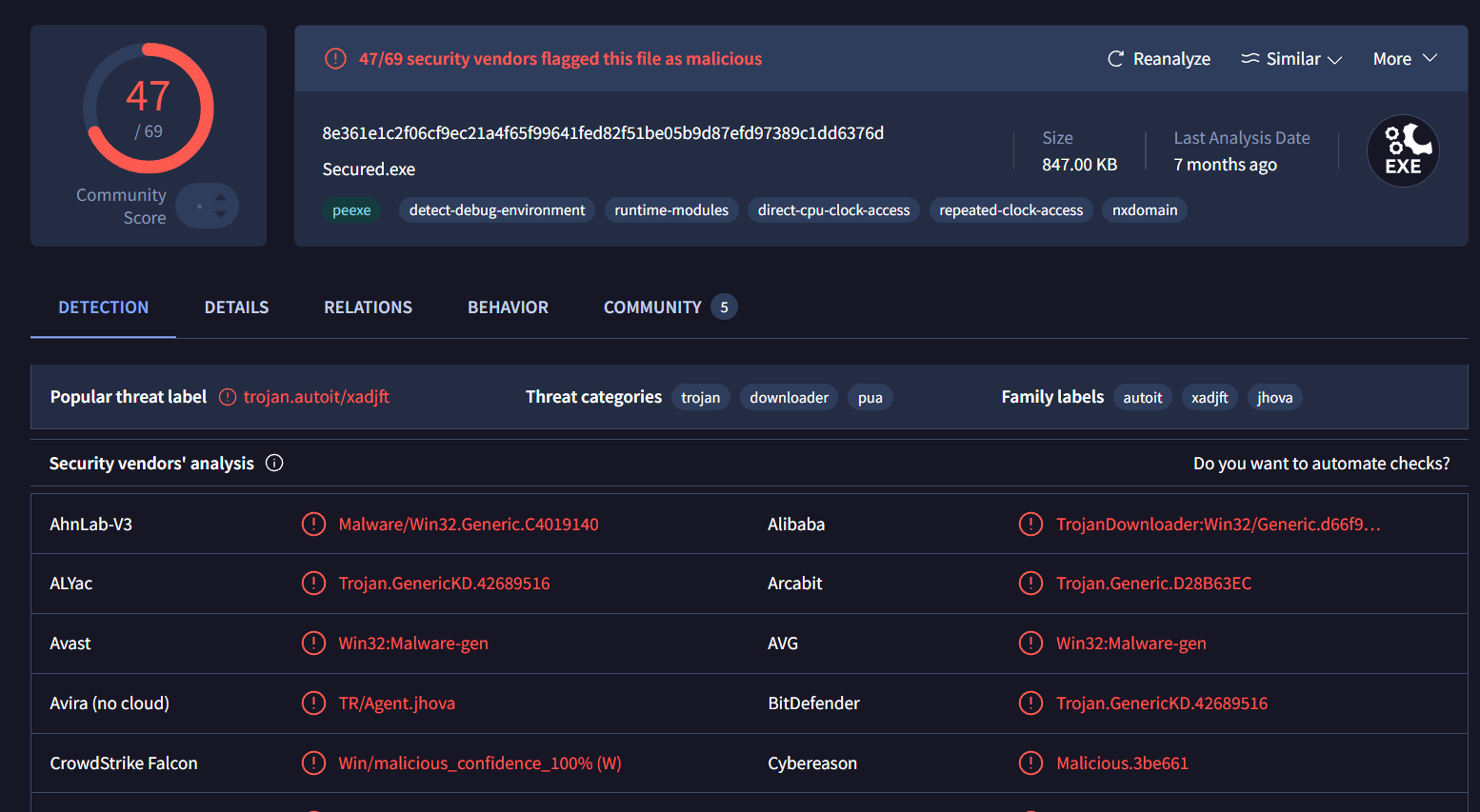The image size is (1480, 812).
Task: Open the Community tab with 5 comments
Action: click(x=669, y=307)
